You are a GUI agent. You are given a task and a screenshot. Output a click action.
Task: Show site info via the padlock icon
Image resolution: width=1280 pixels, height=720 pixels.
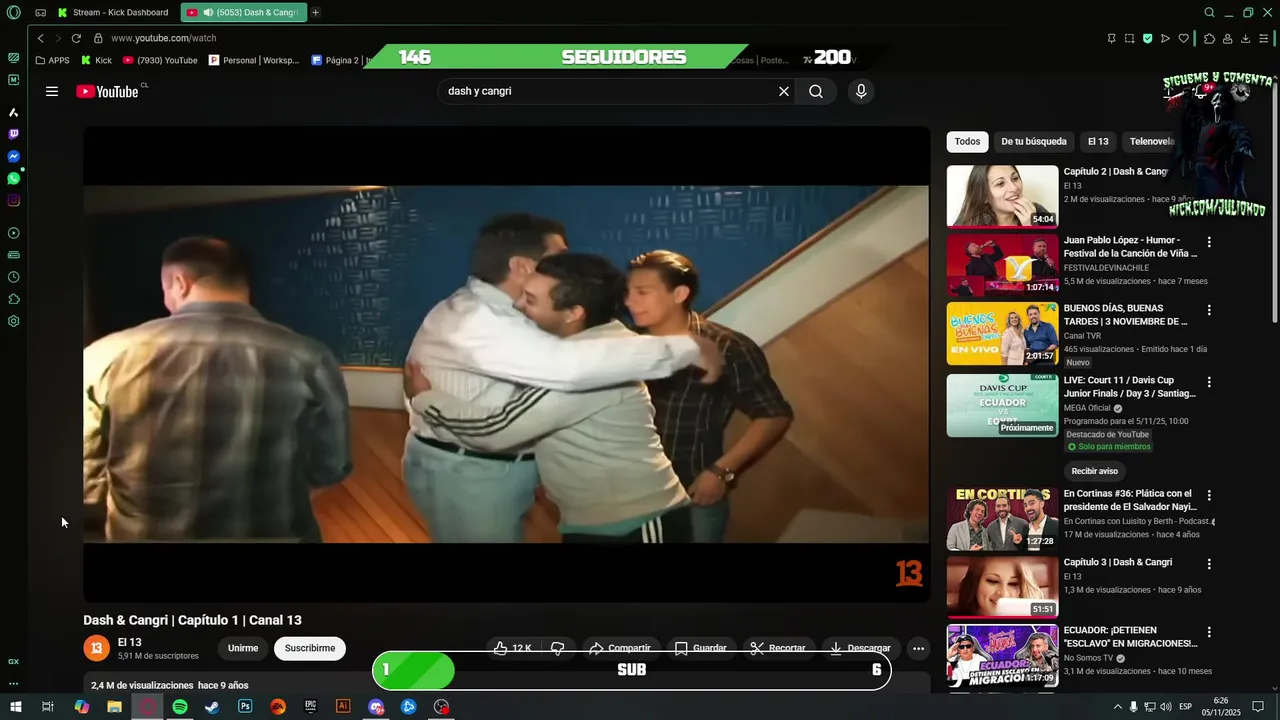point(98,38)
